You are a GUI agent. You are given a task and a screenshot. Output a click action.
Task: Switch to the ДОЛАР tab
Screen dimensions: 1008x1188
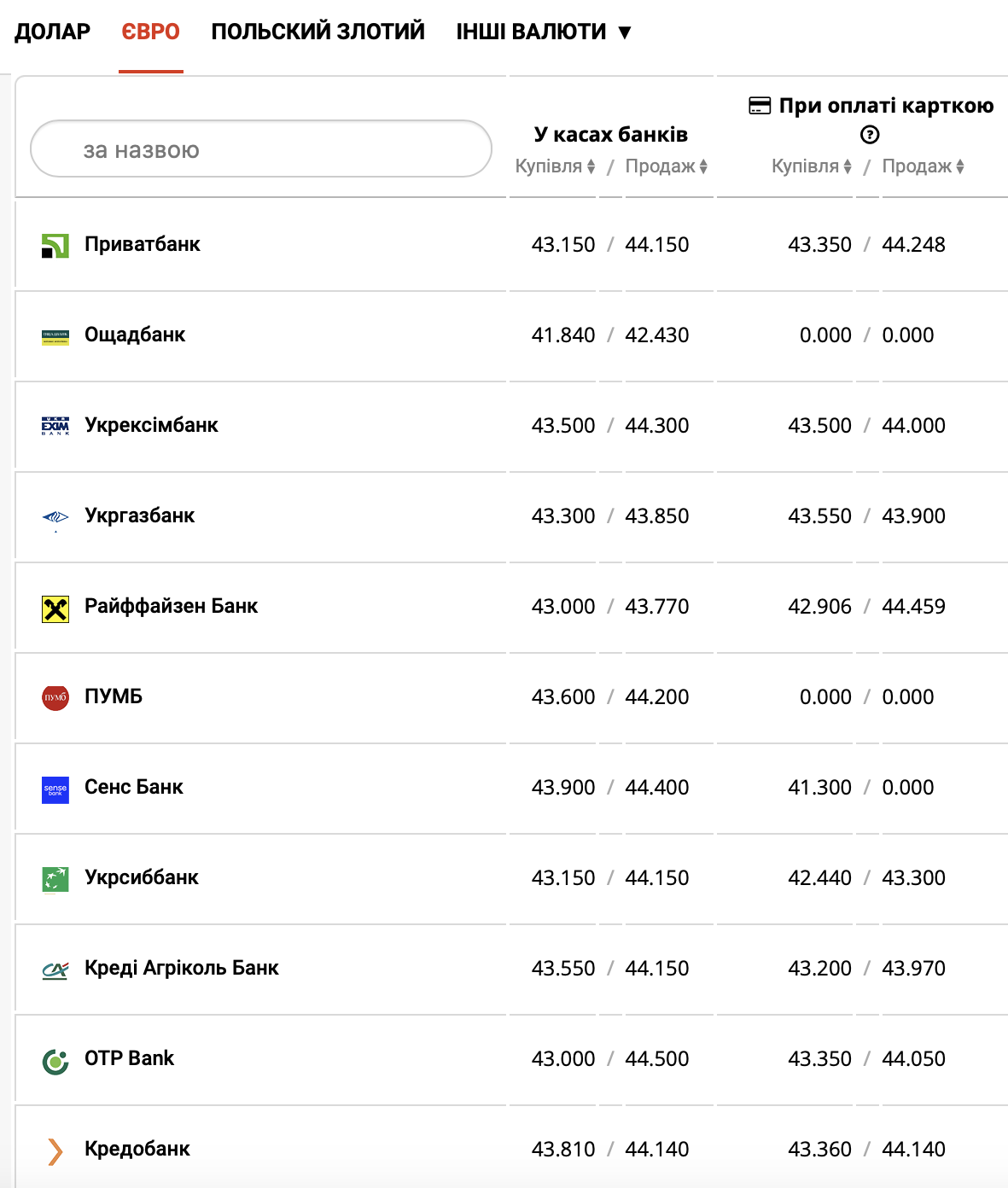[x=52, y=32]
